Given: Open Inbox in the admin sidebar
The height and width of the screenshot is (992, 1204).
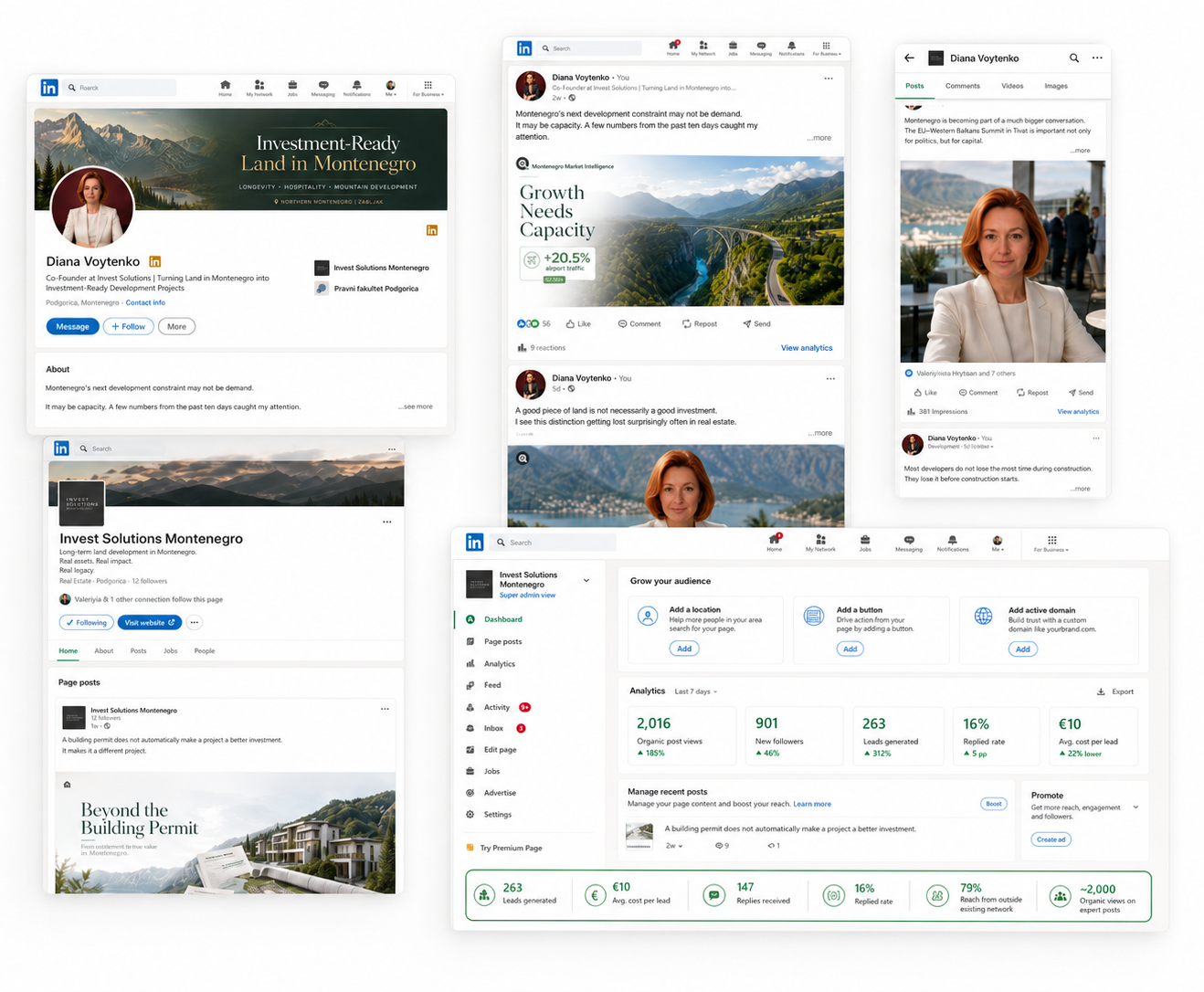Looking at the screenshot, I should (x=495, y=728).
